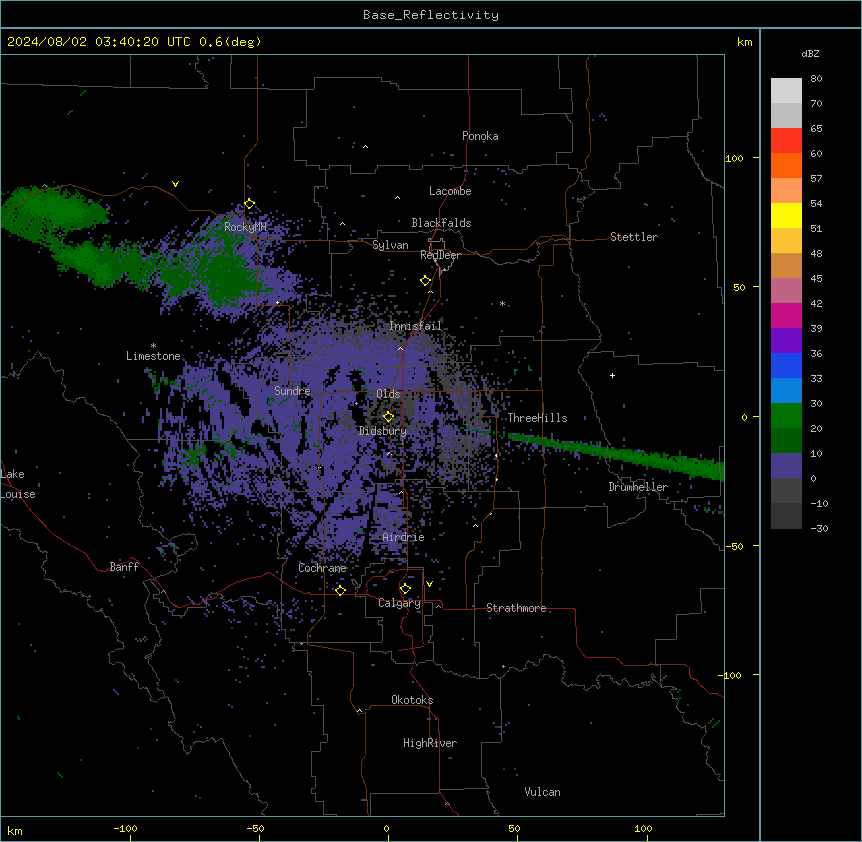Click the Didsbury label

click(383, 431)
